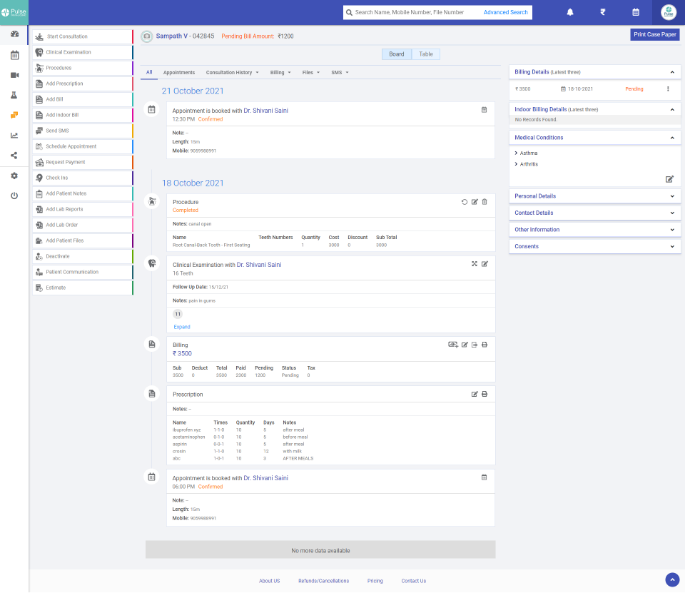Click the patient search input field

click(x=410, y=13)
